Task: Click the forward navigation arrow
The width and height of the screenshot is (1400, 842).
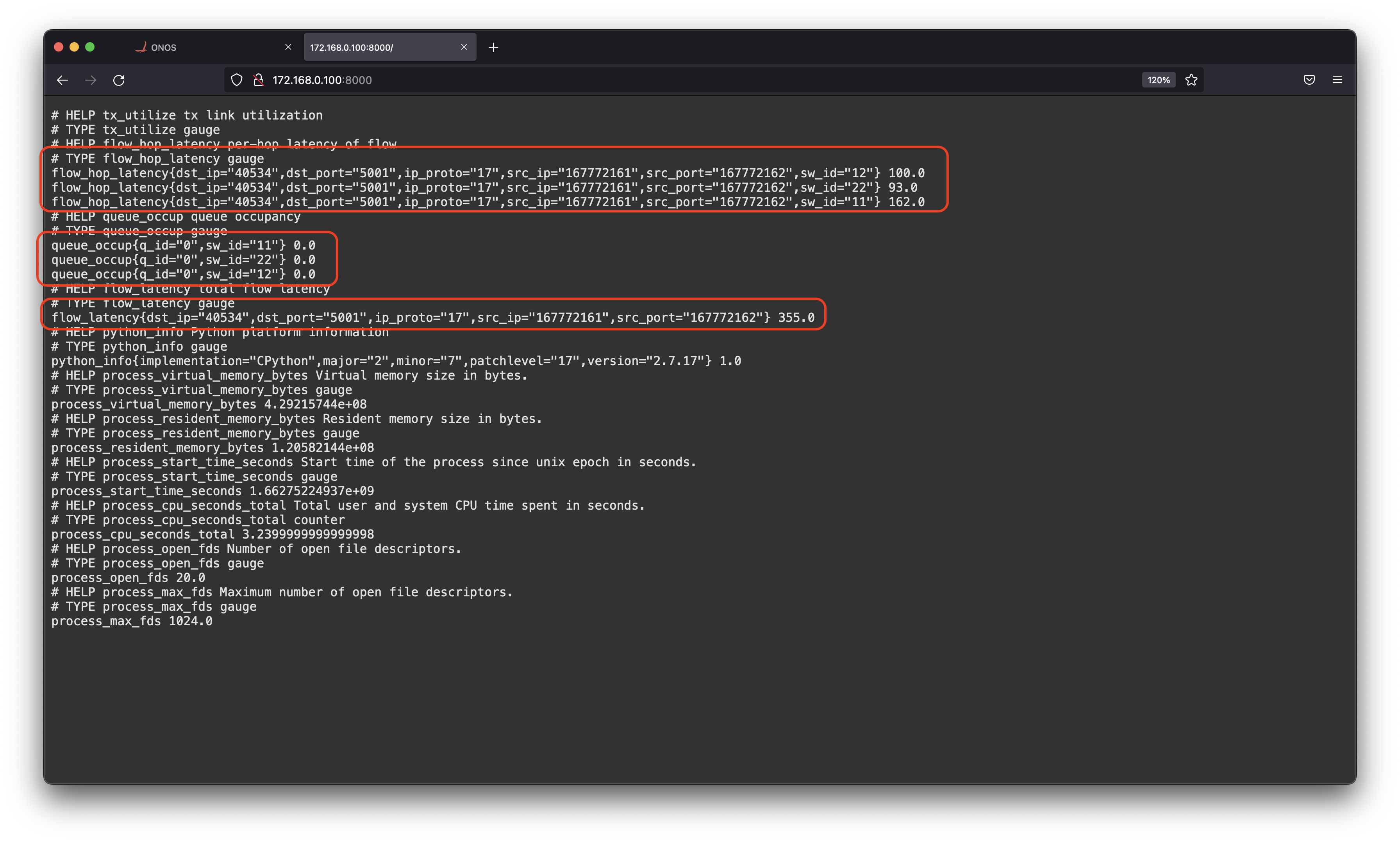Action: (x=91, y=80)
